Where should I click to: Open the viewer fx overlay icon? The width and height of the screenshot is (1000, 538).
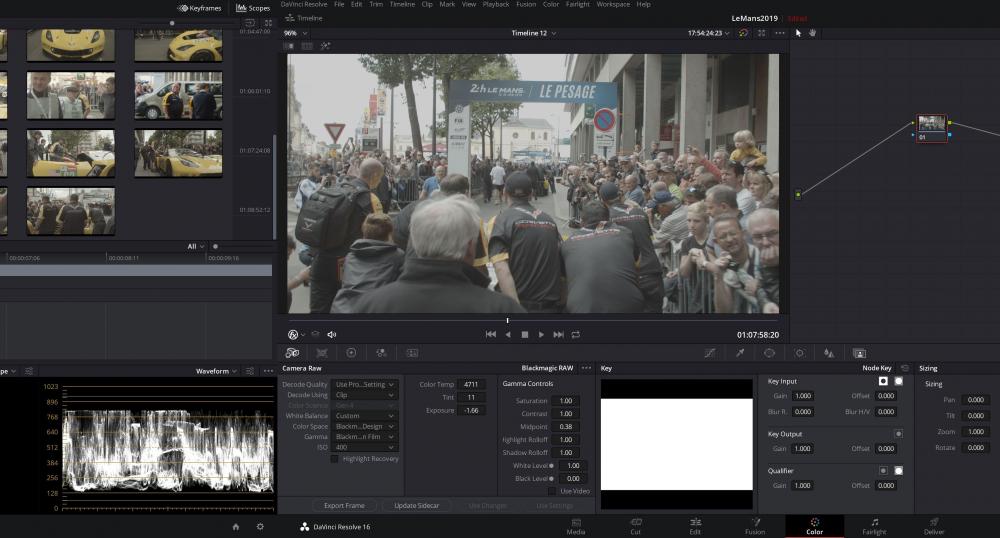click(x=293, y=335)
